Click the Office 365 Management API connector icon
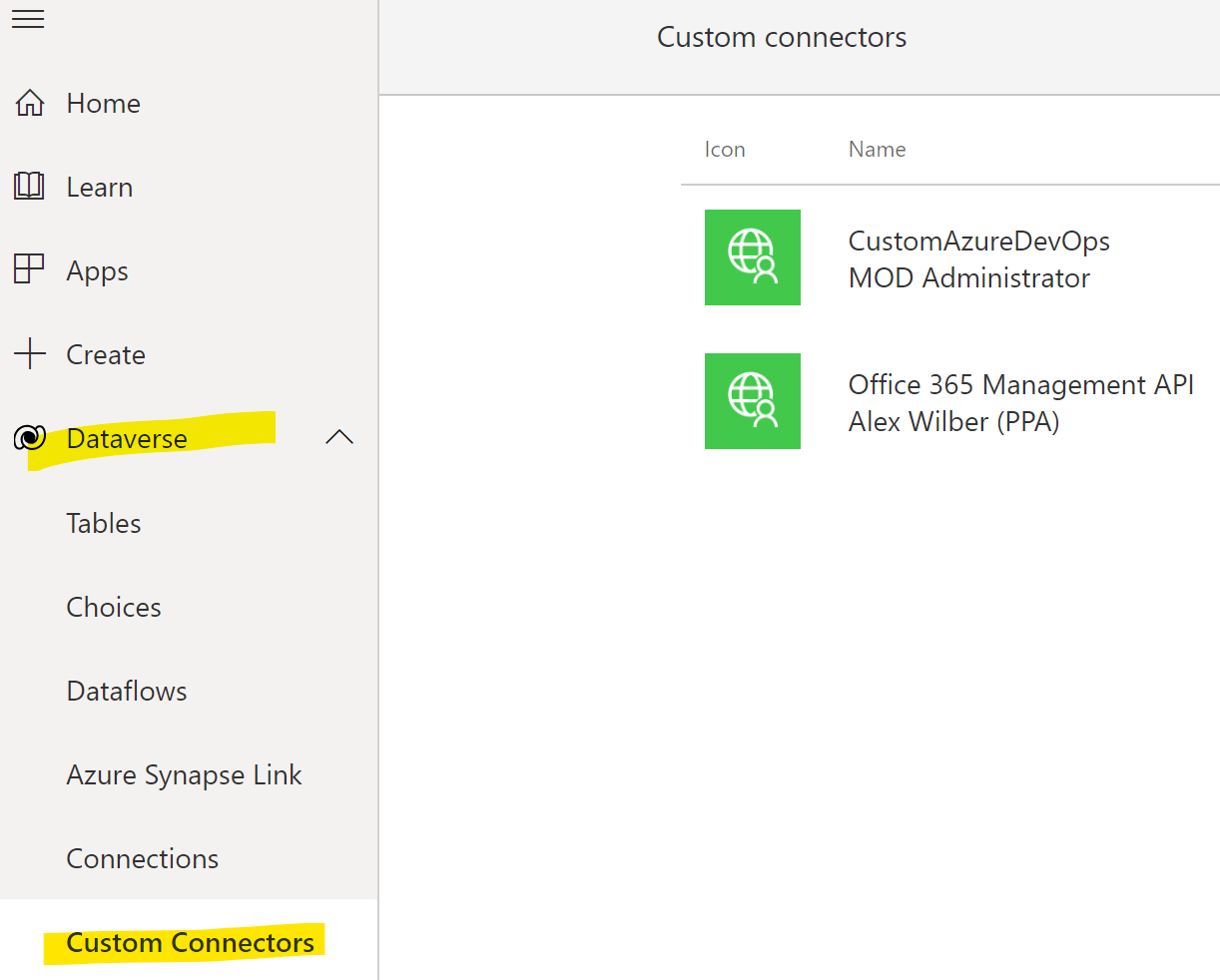 click(x=752, y=400)
